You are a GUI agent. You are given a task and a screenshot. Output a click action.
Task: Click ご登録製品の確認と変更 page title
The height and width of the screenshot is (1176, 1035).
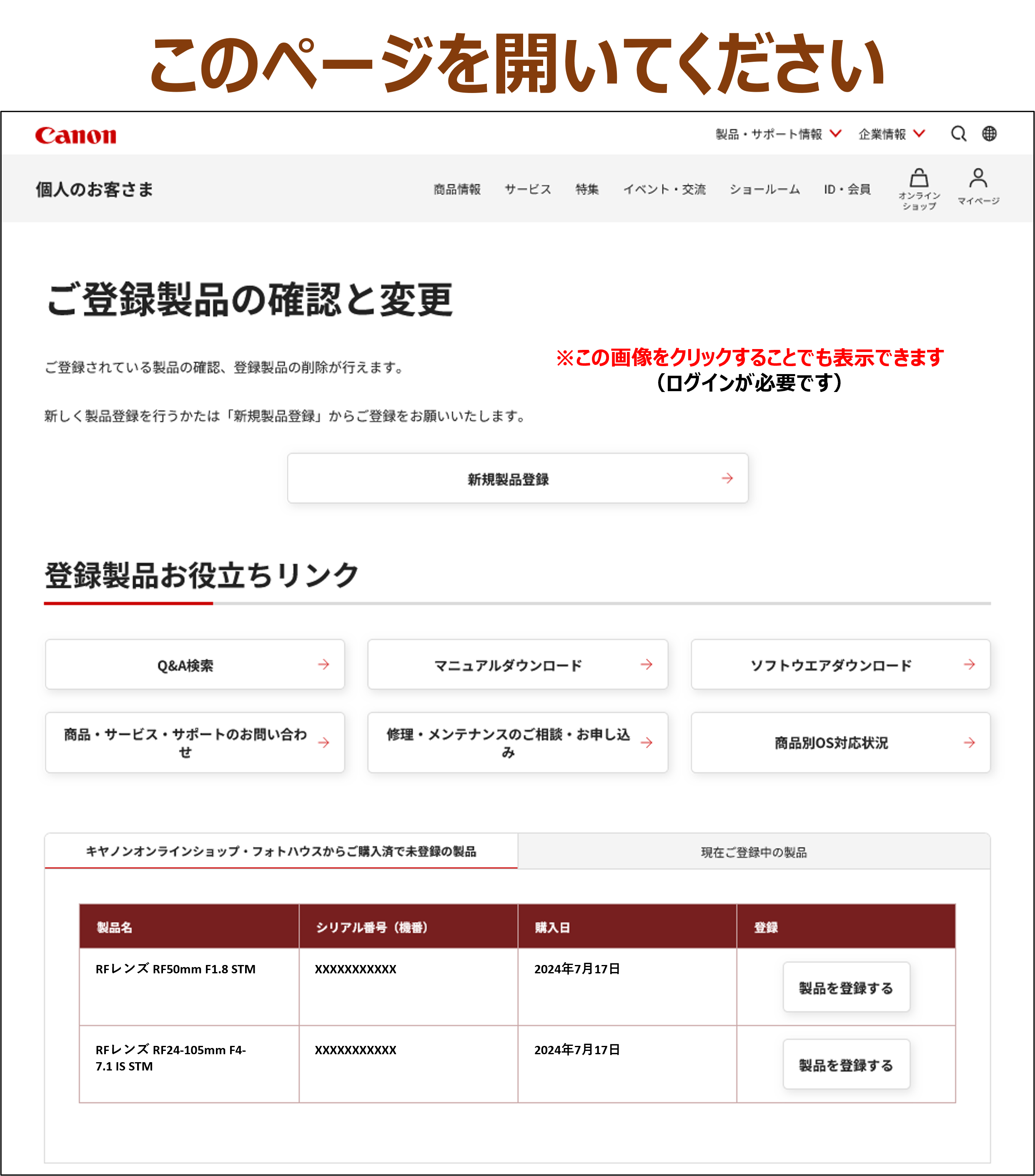(250, 299)
